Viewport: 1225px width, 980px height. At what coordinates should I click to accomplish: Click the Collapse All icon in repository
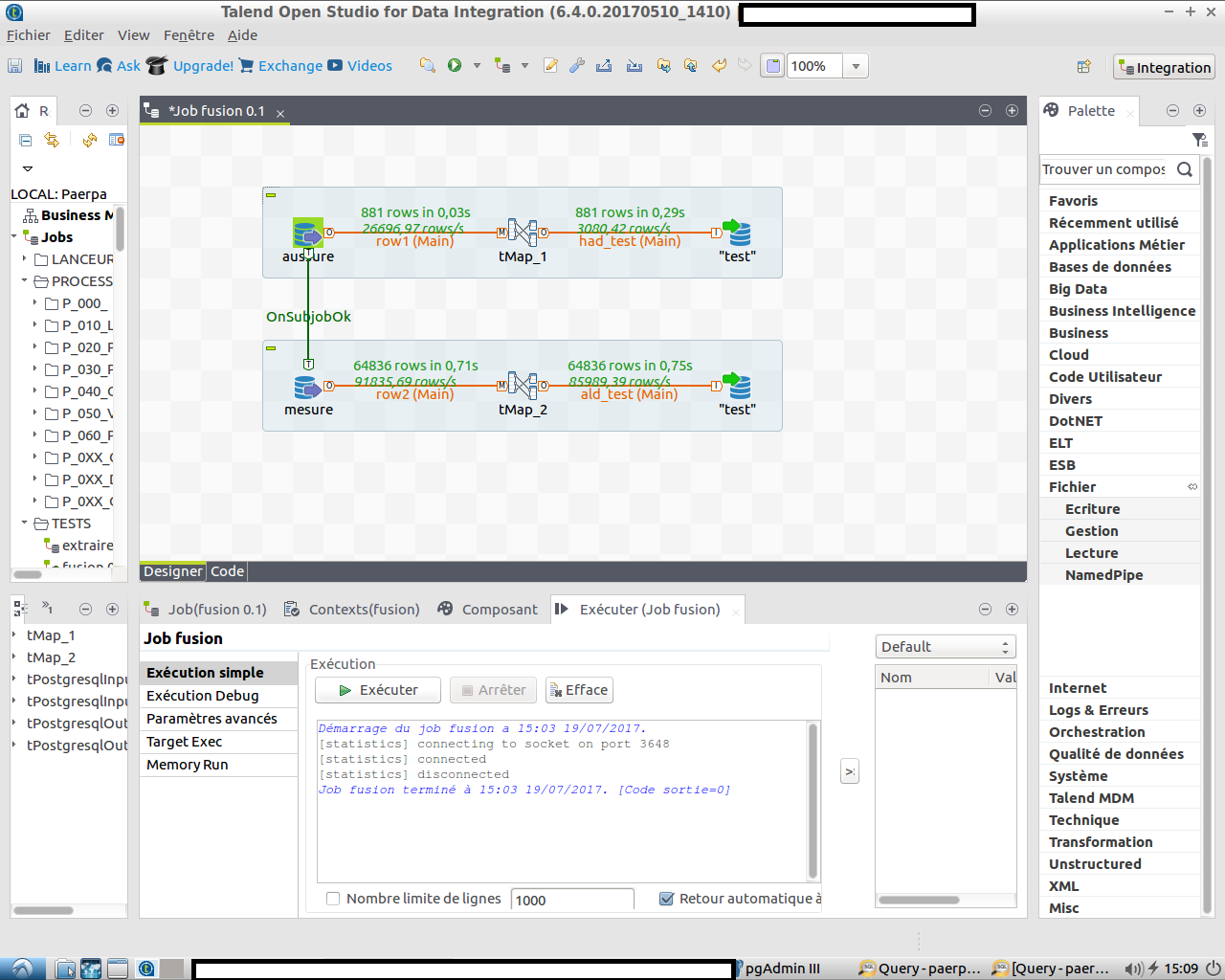click(x=26, y=140)
